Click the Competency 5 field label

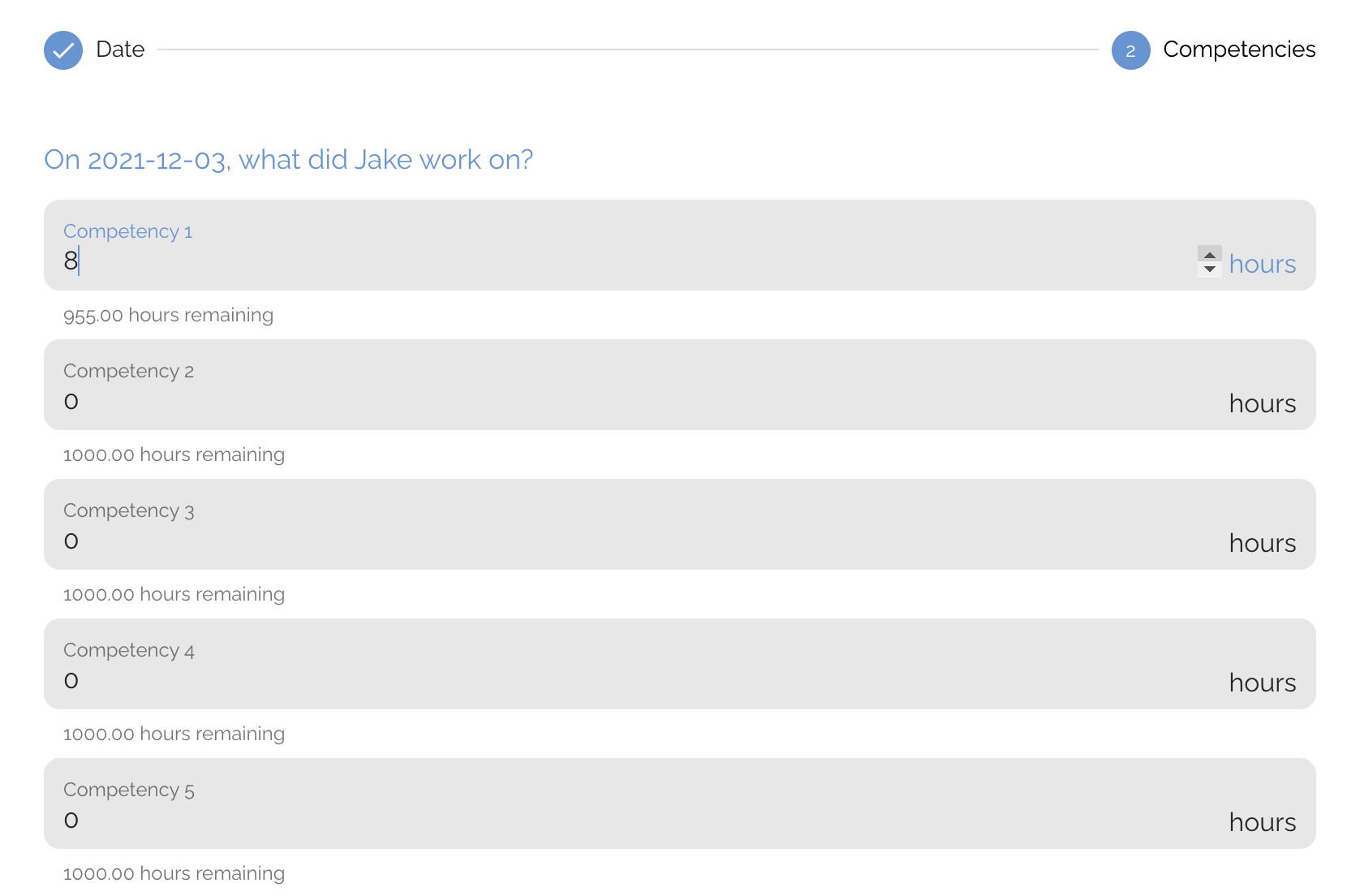click(129, 790)
